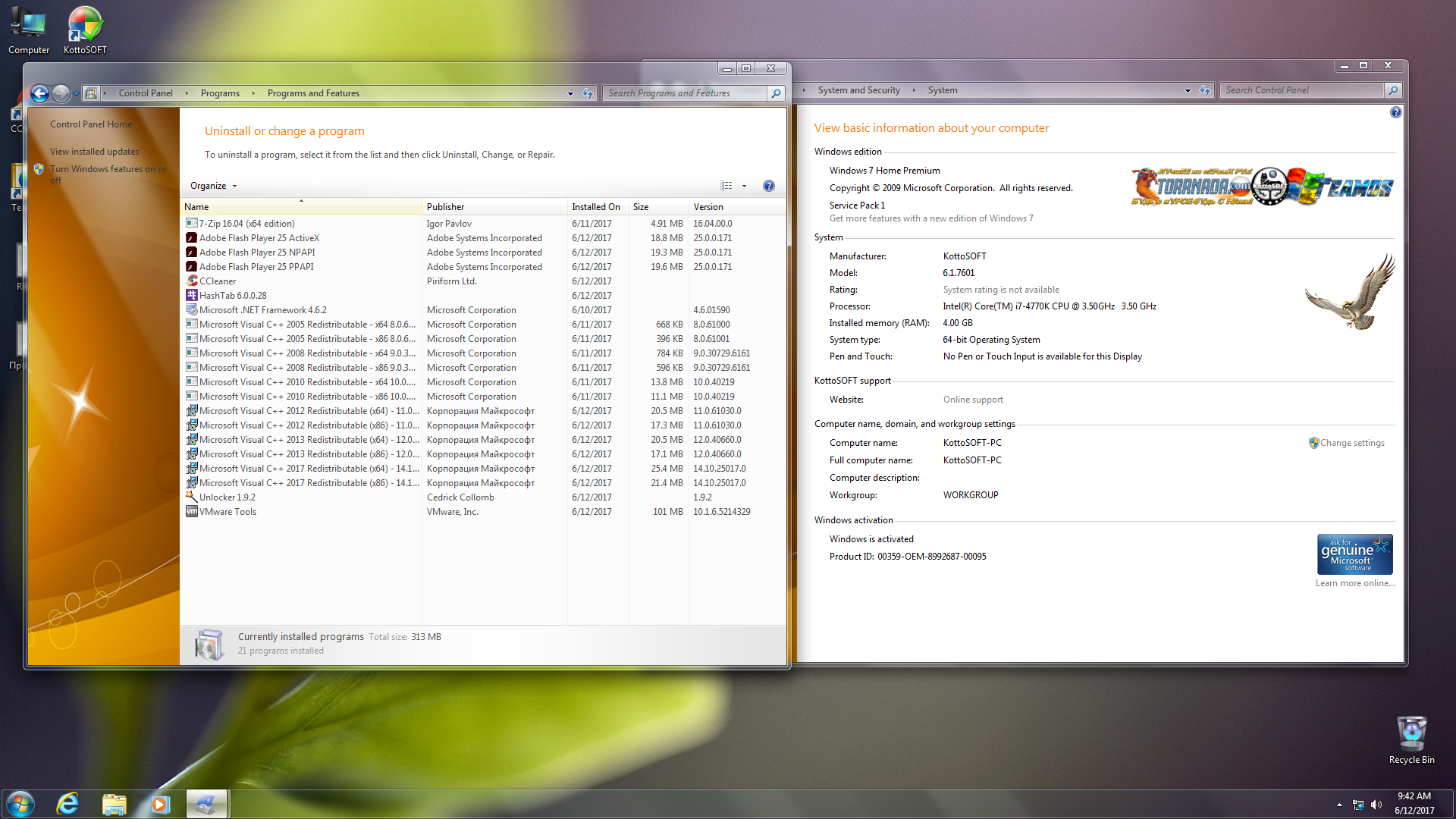Expand the view options dropdown arrow
The width and height of the screenshot is (1456, 819).
pyautogui.click(x=744, y=186)
